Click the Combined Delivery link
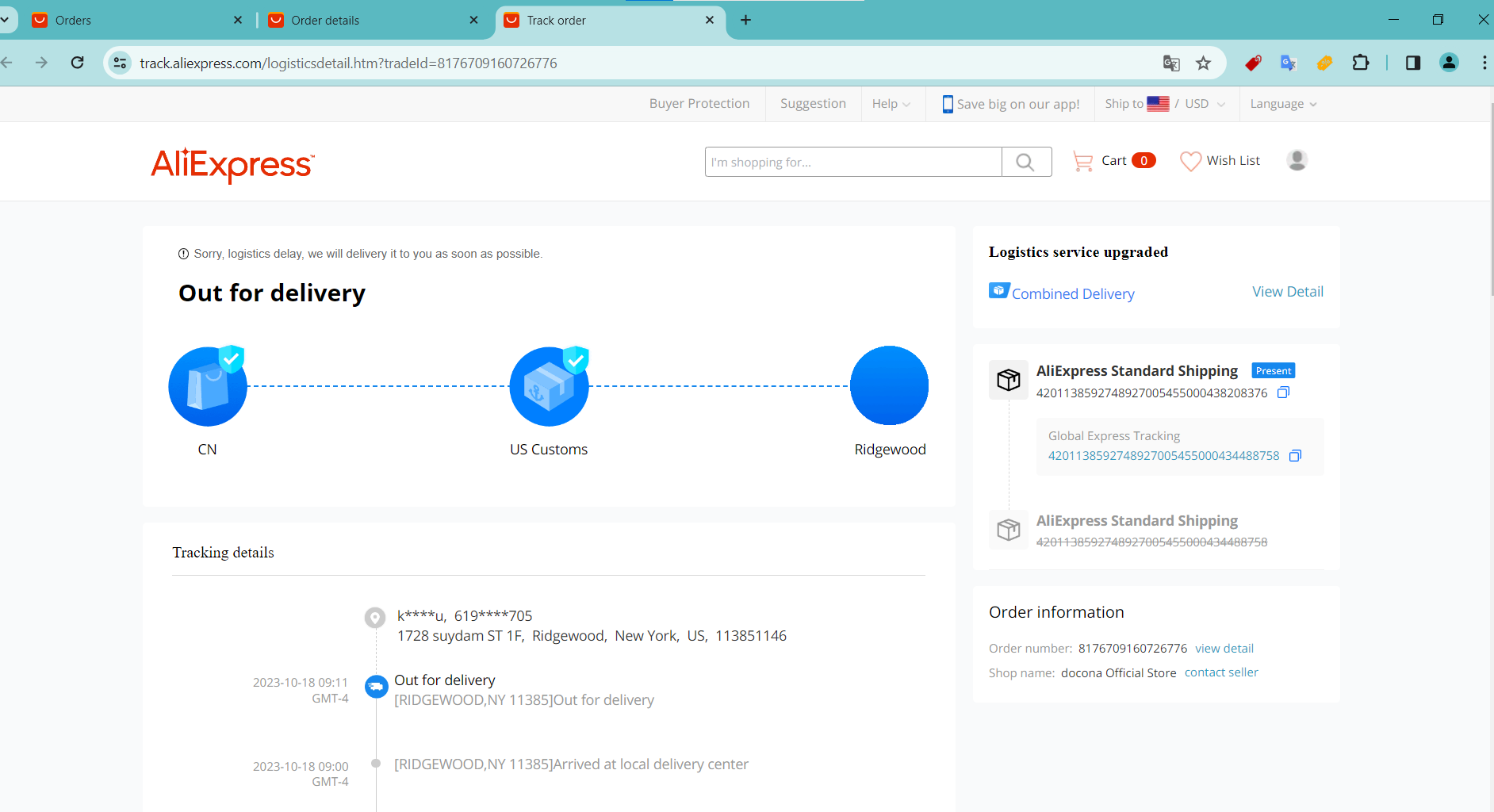The width and height of the screenshot is (1494, 812). coord(1073,293)
